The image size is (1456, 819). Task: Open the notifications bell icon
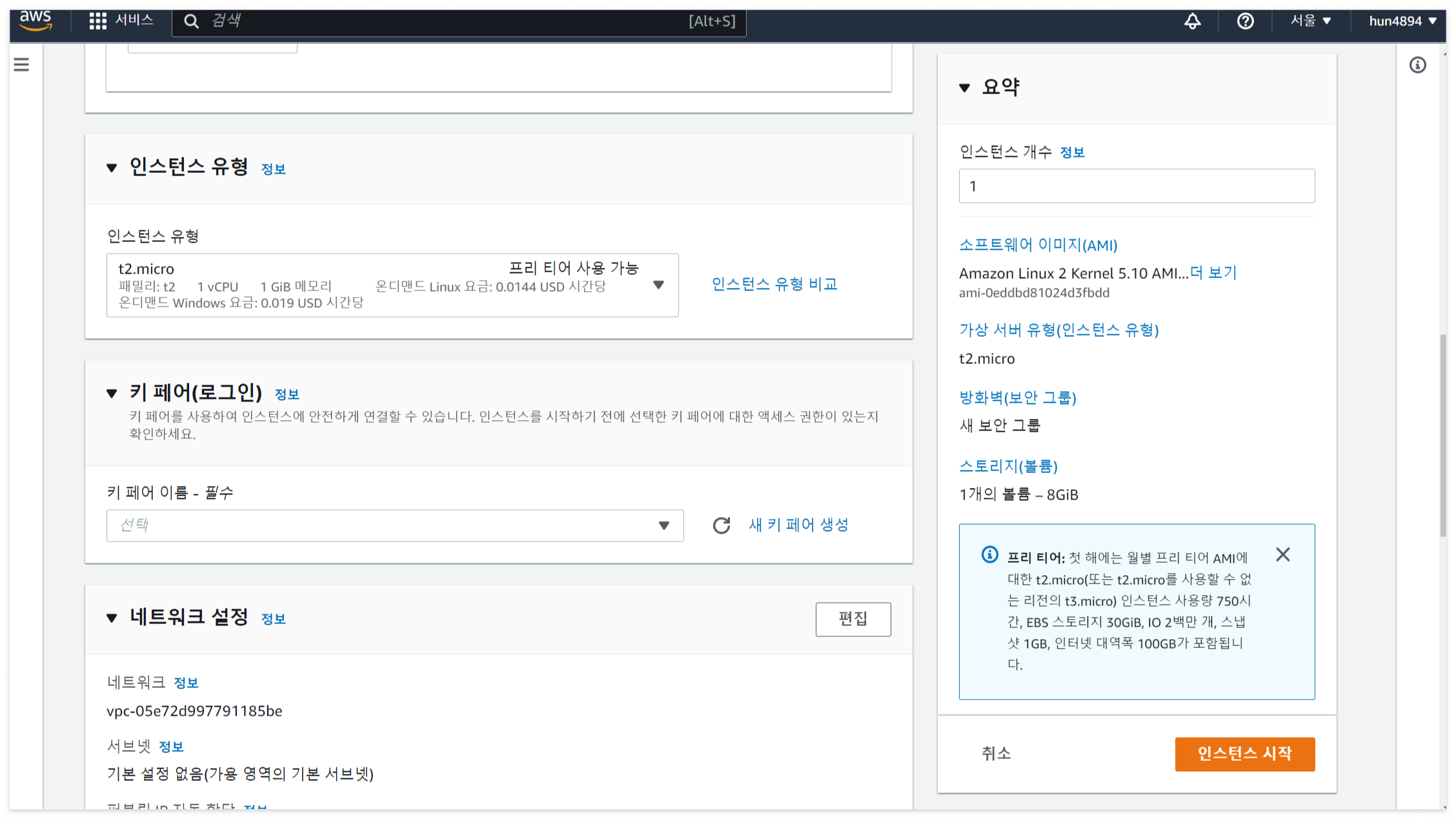coord(1192,21)
